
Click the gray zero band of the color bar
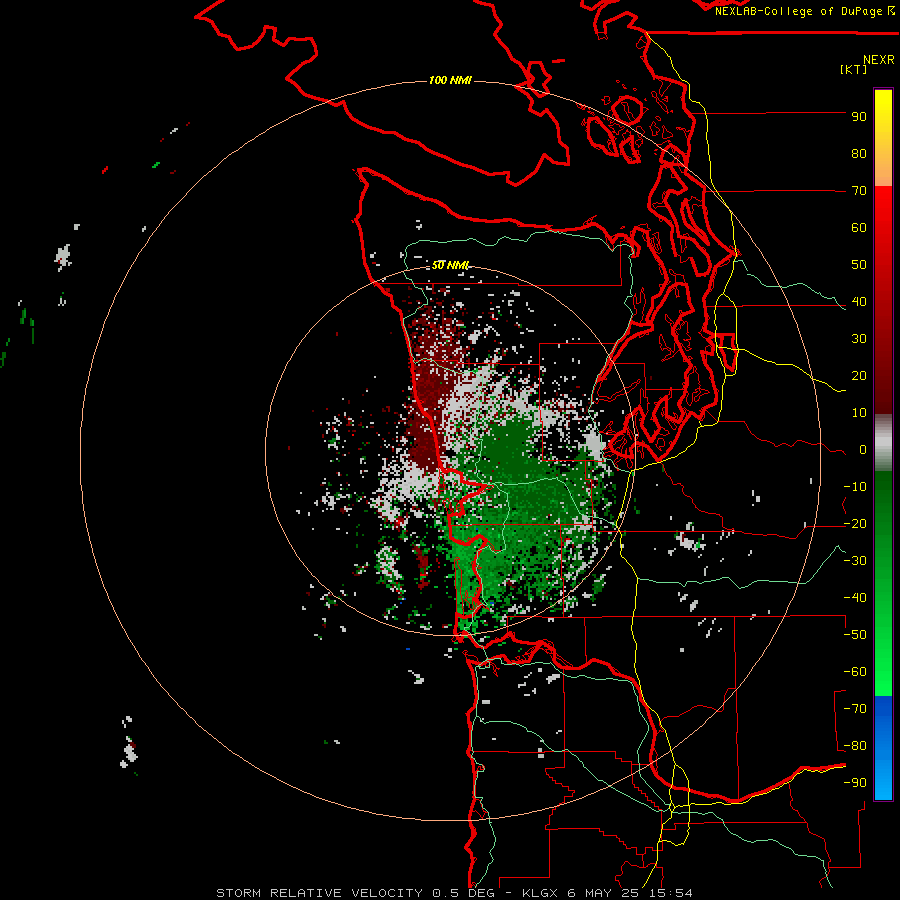[883, 443]
